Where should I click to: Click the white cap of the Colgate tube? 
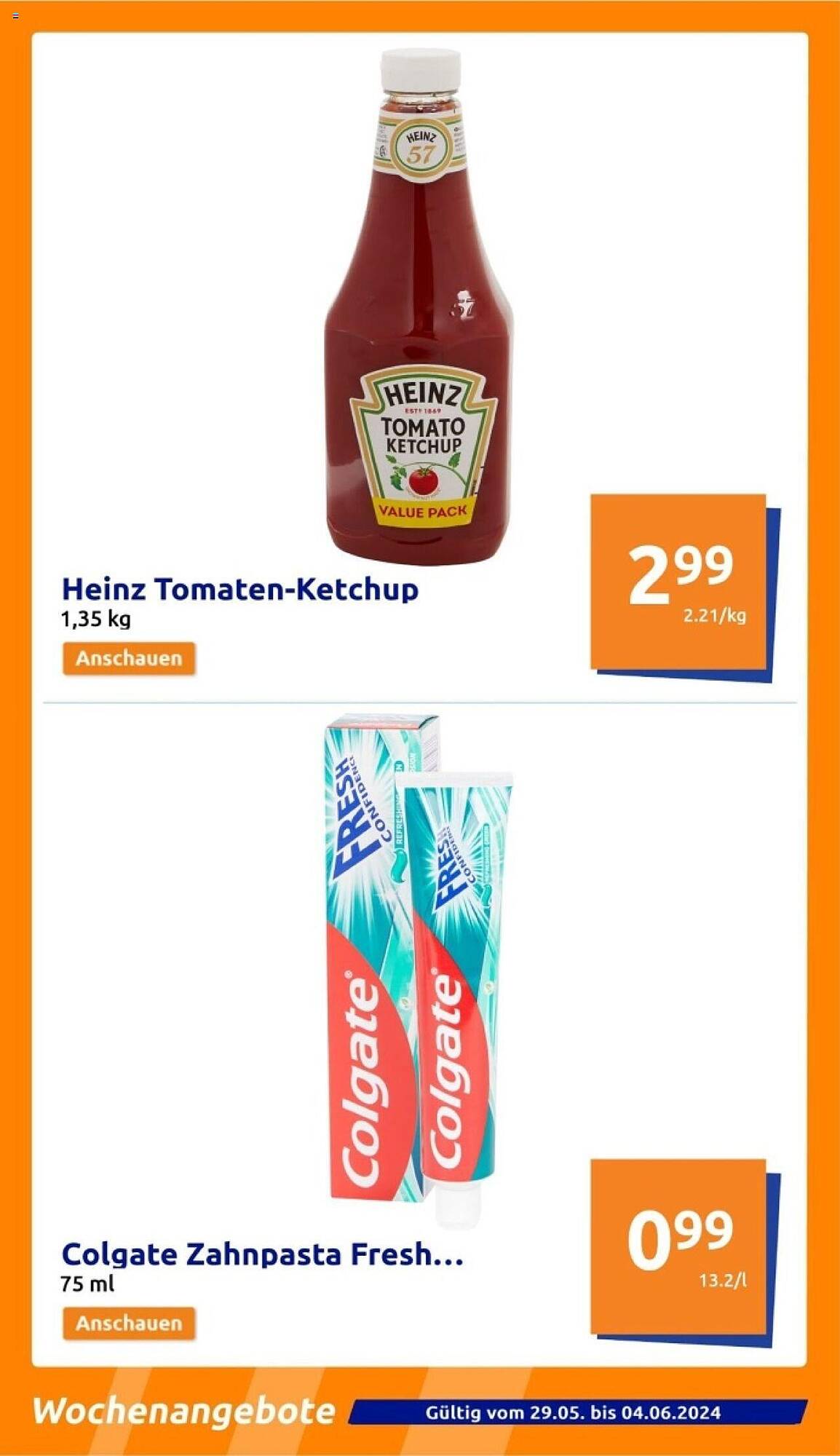(459, 1204)
